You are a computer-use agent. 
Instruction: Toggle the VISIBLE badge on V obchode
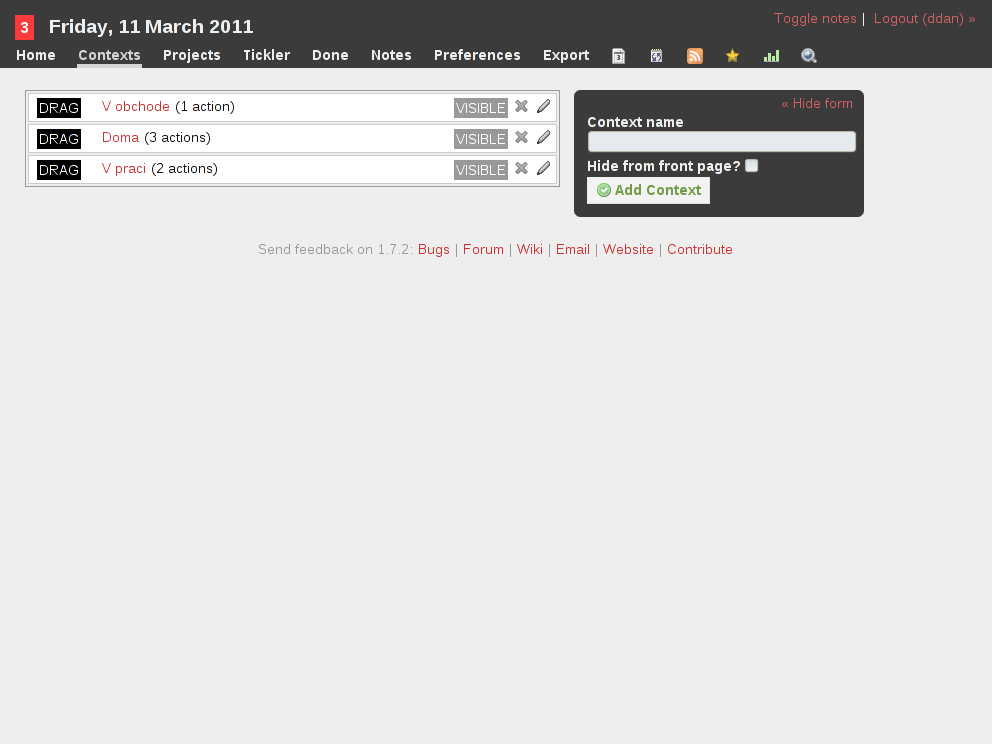tap(481, 108)
